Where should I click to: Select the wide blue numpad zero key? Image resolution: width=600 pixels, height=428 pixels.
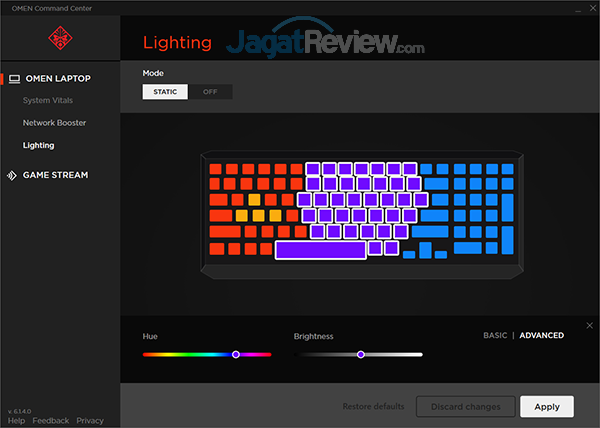click(x=468, y=248)
